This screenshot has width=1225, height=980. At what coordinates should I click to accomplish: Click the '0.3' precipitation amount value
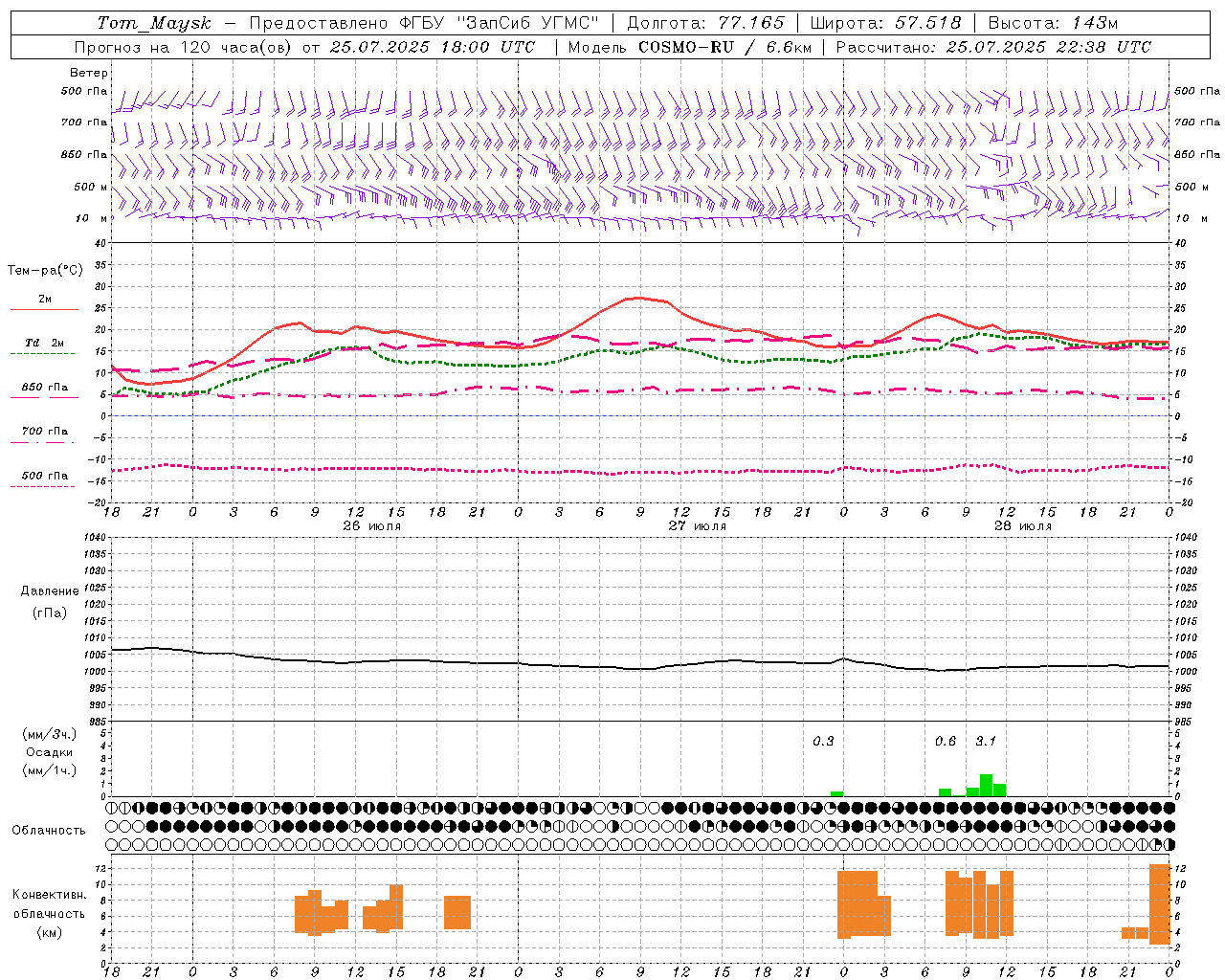(823, 742)
